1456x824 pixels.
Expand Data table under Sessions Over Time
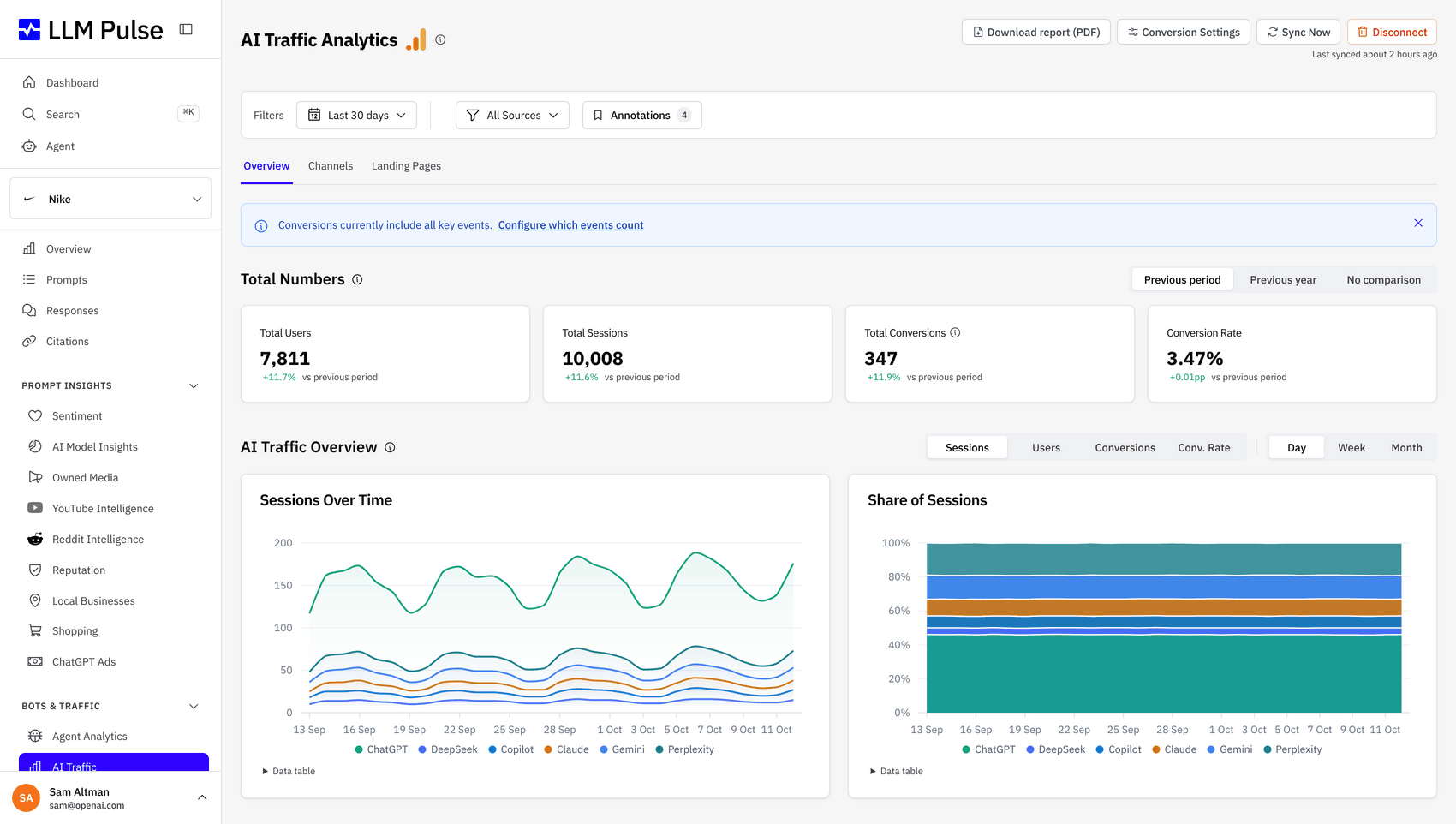[x=289, y=771]
